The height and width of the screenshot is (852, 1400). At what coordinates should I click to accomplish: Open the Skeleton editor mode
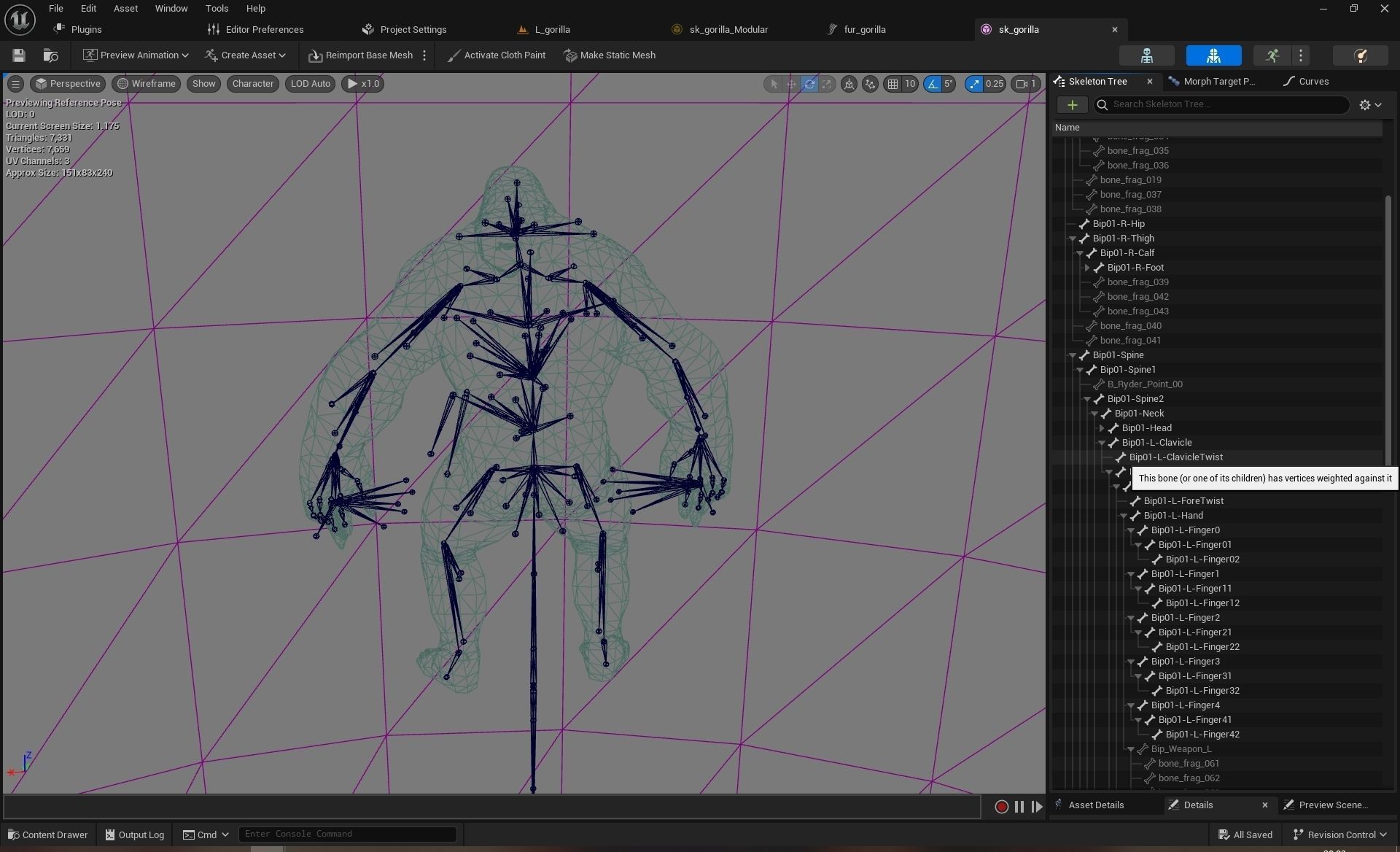click(x=1146, y=55)
